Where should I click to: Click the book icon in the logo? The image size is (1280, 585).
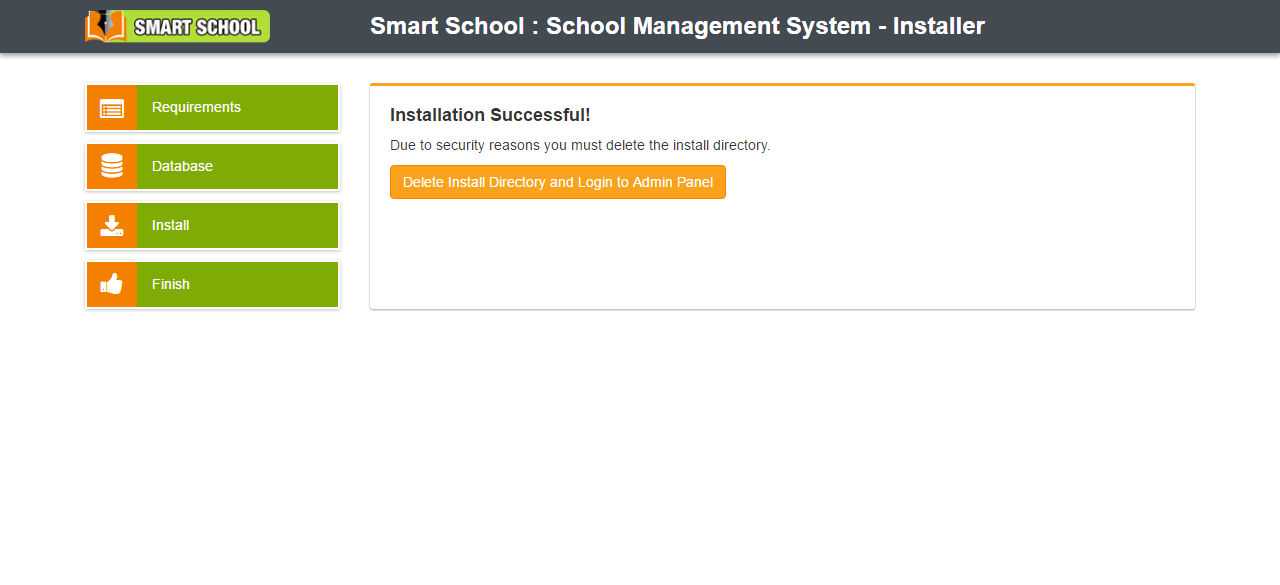click(103, 26)
